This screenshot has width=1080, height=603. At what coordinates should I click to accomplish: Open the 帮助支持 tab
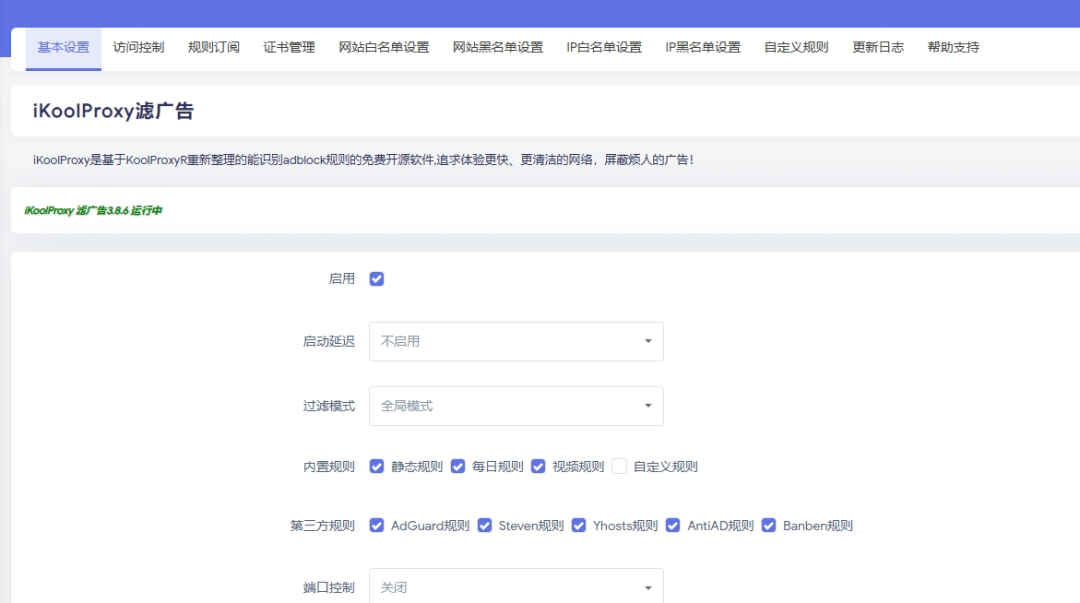coord(952,46)
